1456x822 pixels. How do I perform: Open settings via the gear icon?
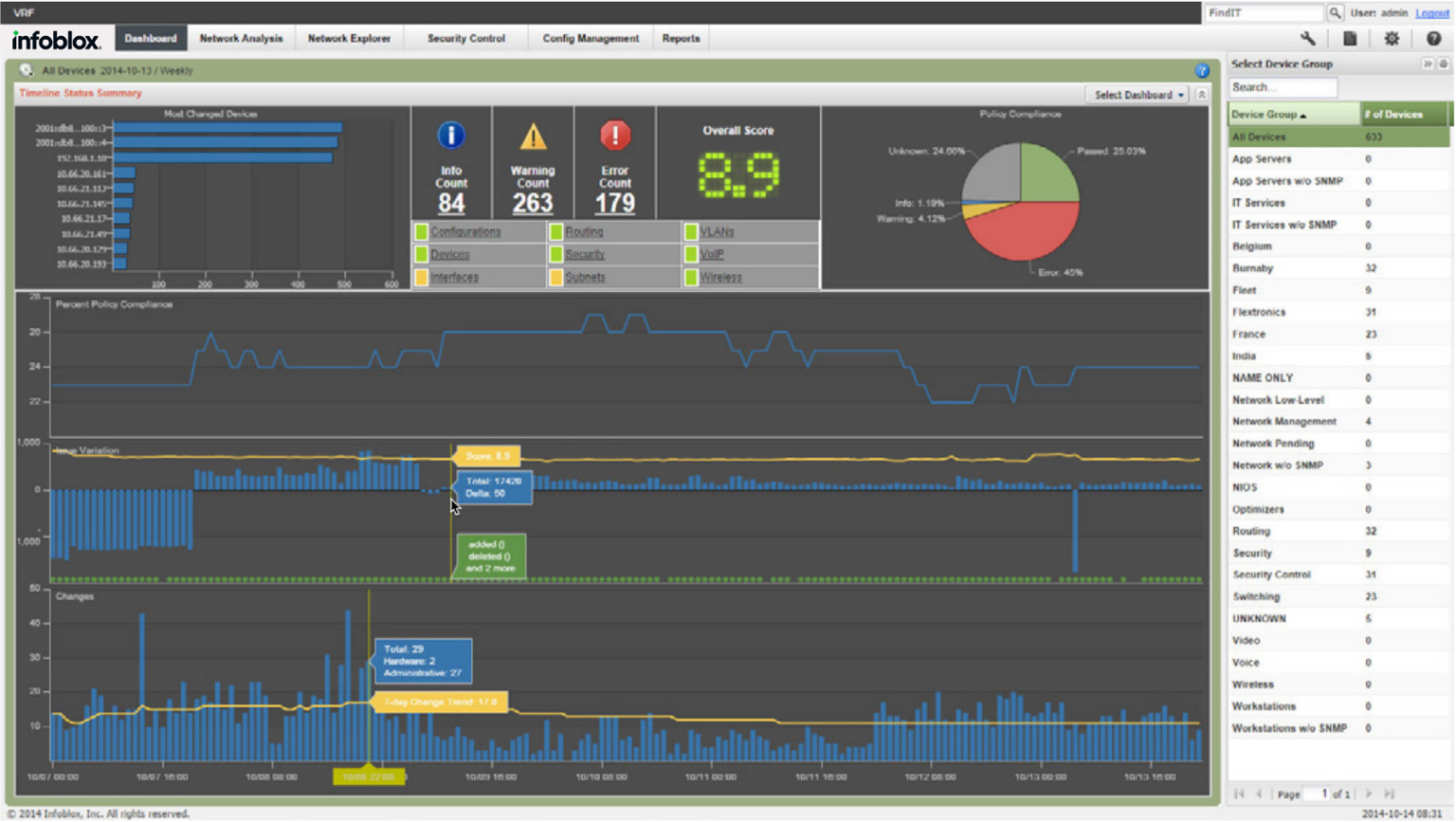click(1392, 39)
